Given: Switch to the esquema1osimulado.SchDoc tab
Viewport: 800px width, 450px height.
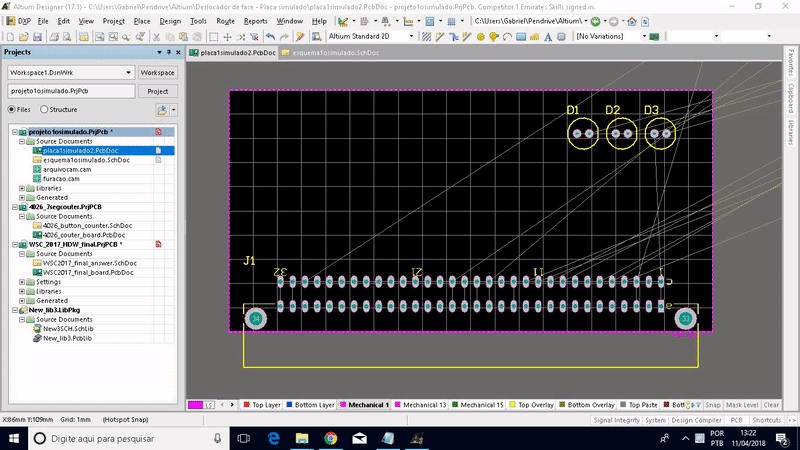Looking at the screenshot, I should tap(331, 53).
